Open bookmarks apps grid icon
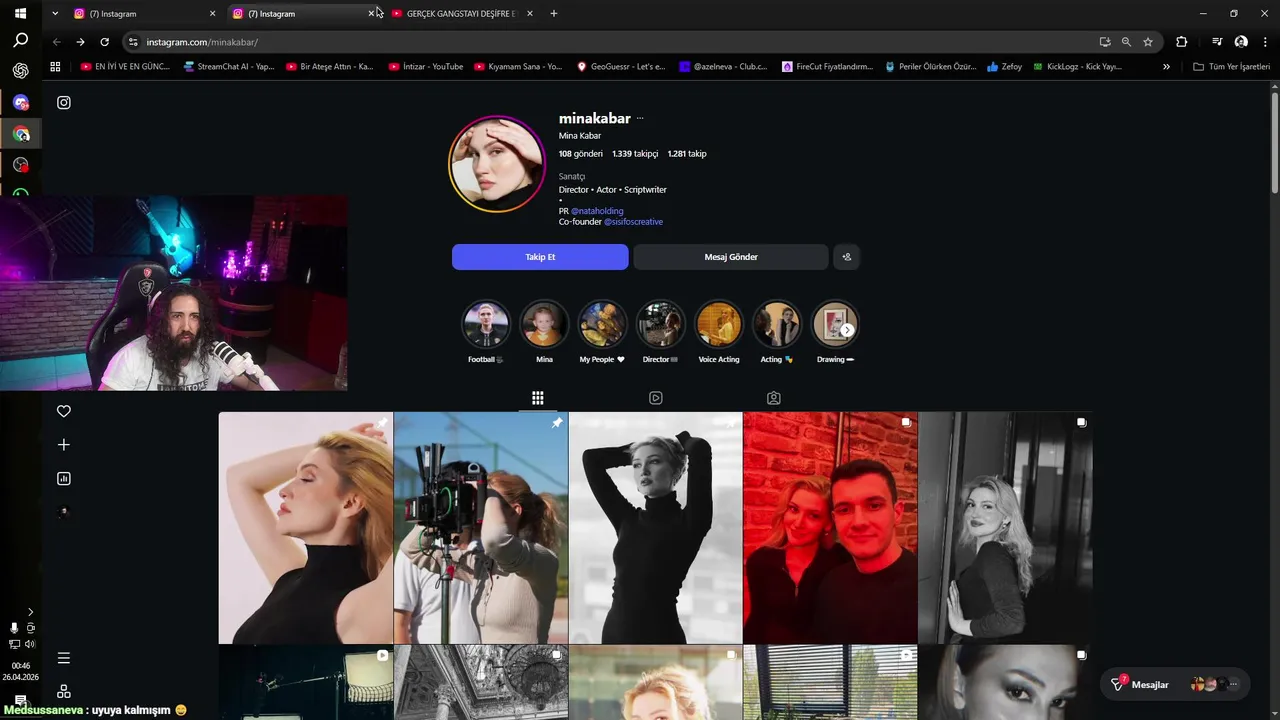The height and width of the screenshot is (720, 1280). (55, 67)
